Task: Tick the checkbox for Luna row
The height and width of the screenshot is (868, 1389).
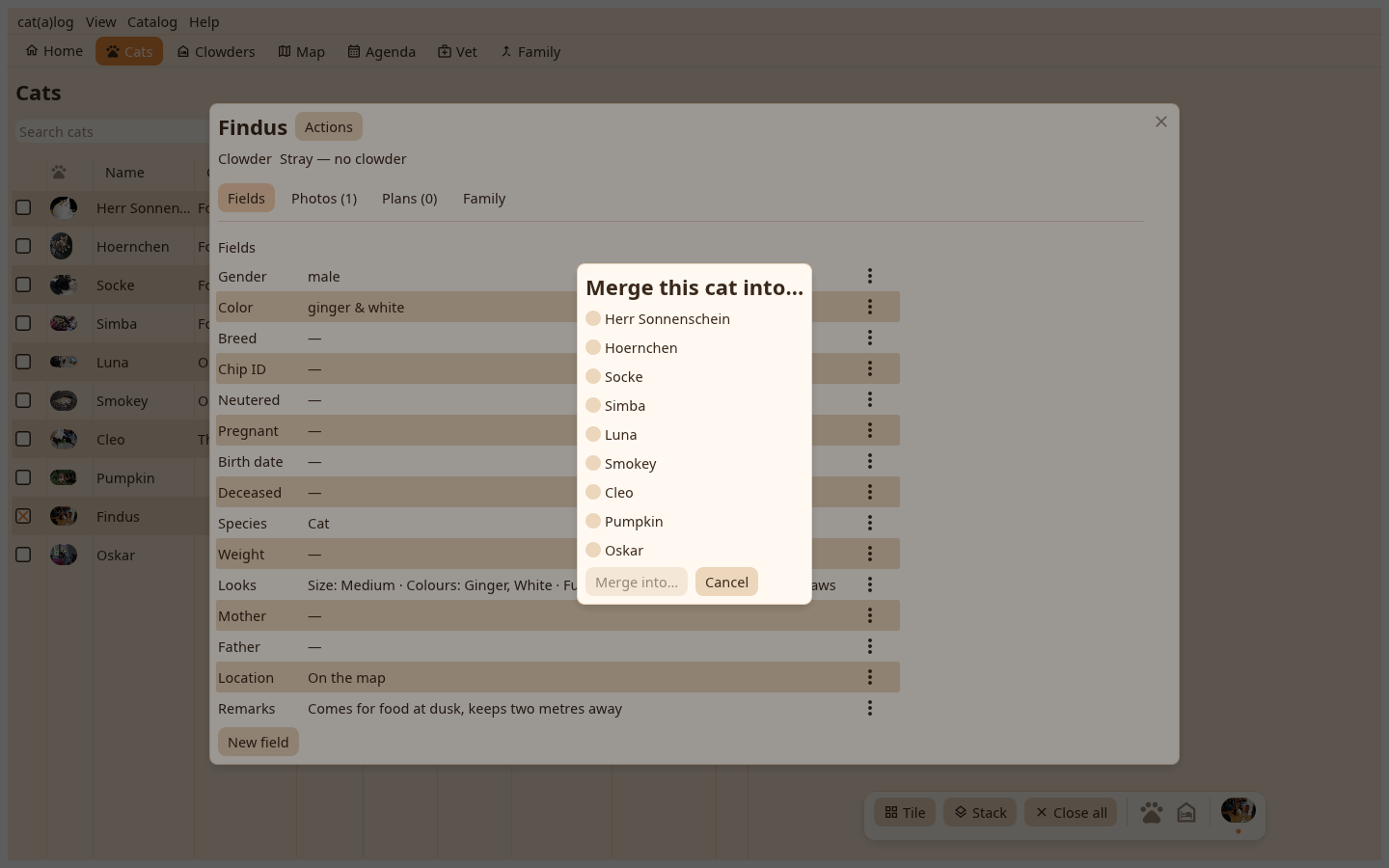Action: [23, 362]
